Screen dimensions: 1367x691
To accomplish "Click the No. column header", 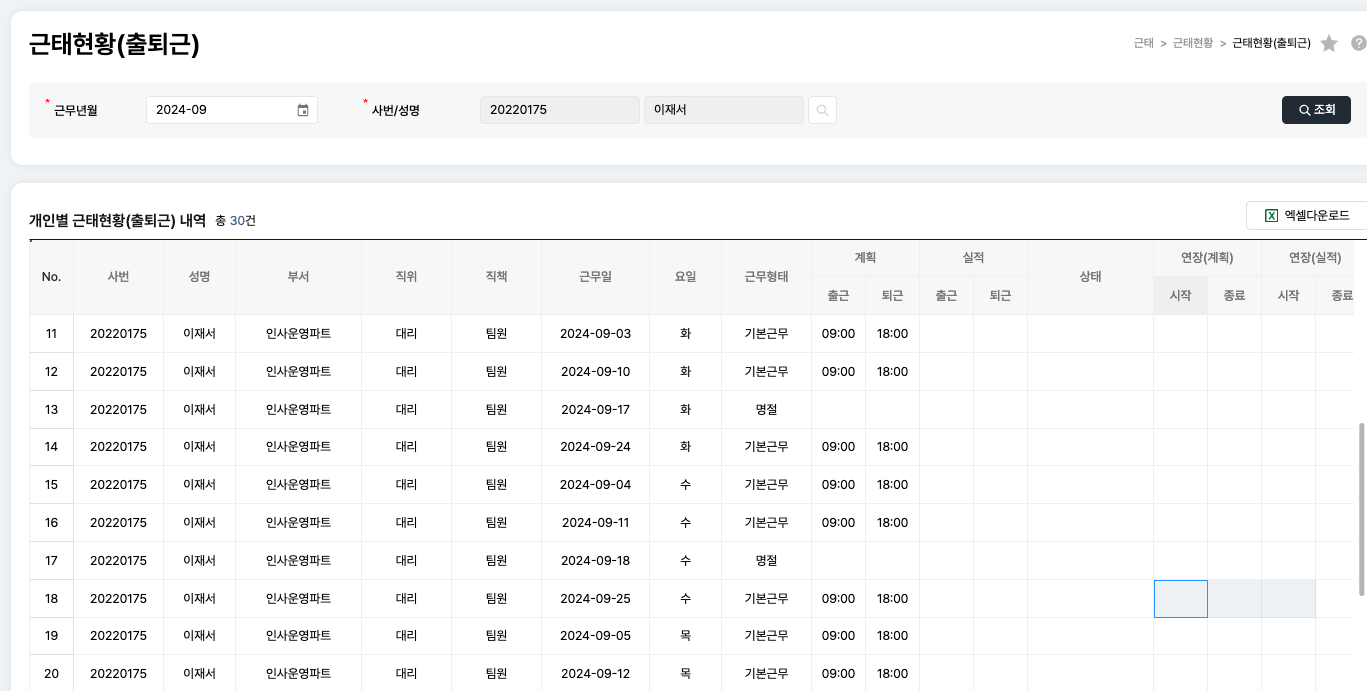I will [51, 277].
